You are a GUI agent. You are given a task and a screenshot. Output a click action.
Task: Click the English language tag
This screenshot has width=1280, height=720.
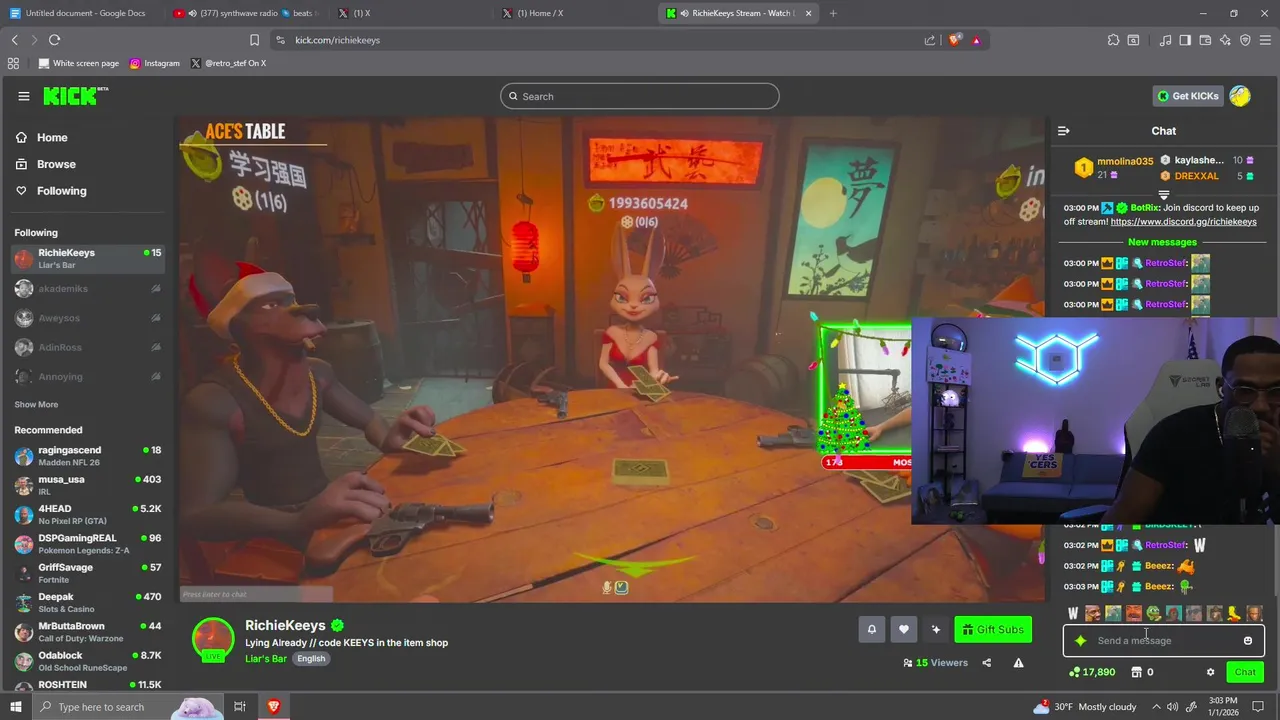pyautogui.click(x=311, y=659)
